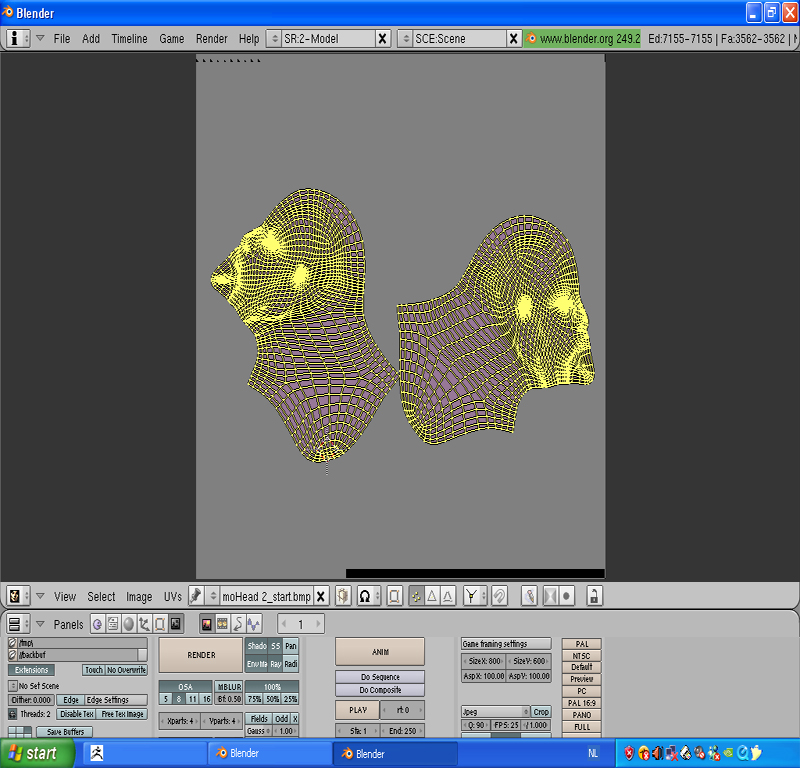Toggle the Shado shadow option
Image resolution: width=800 pixels, height=768 pixels.
click(x=257, y=646)
